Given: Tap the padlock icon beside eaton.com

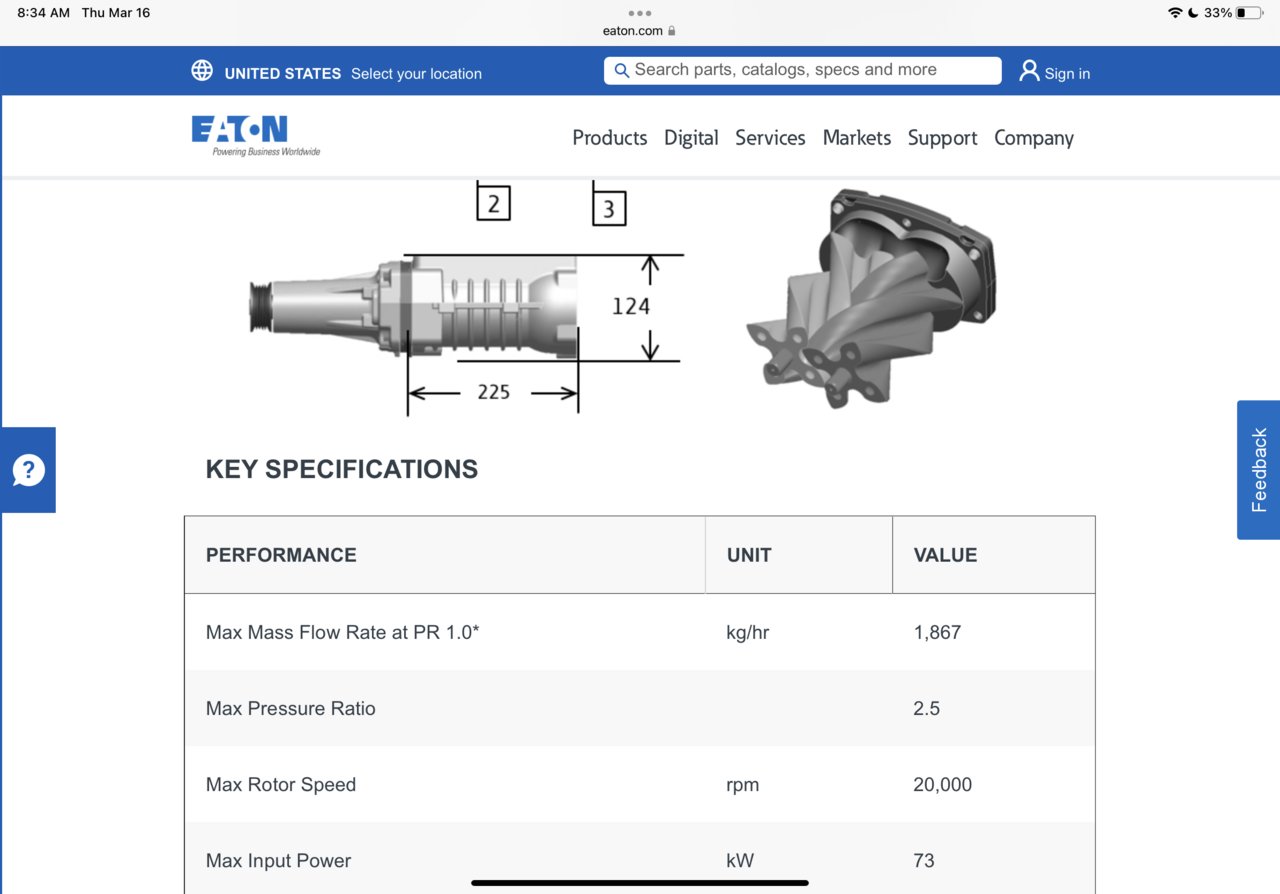Looking at the screenshot, I should point(672,31).
